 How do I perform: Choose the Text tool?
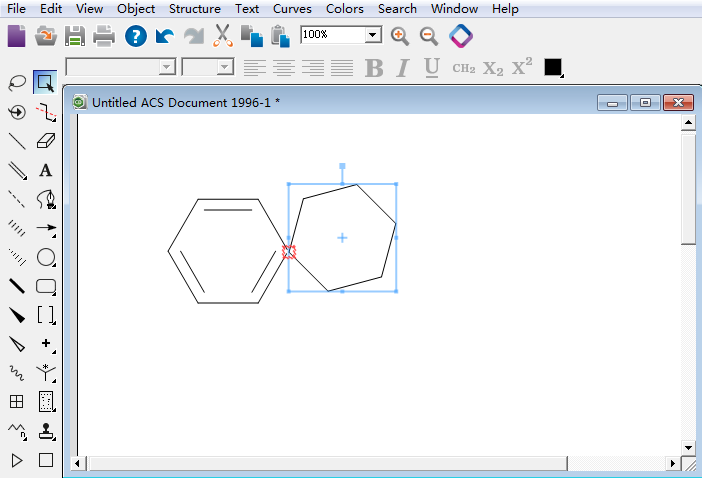click(46, 170)
